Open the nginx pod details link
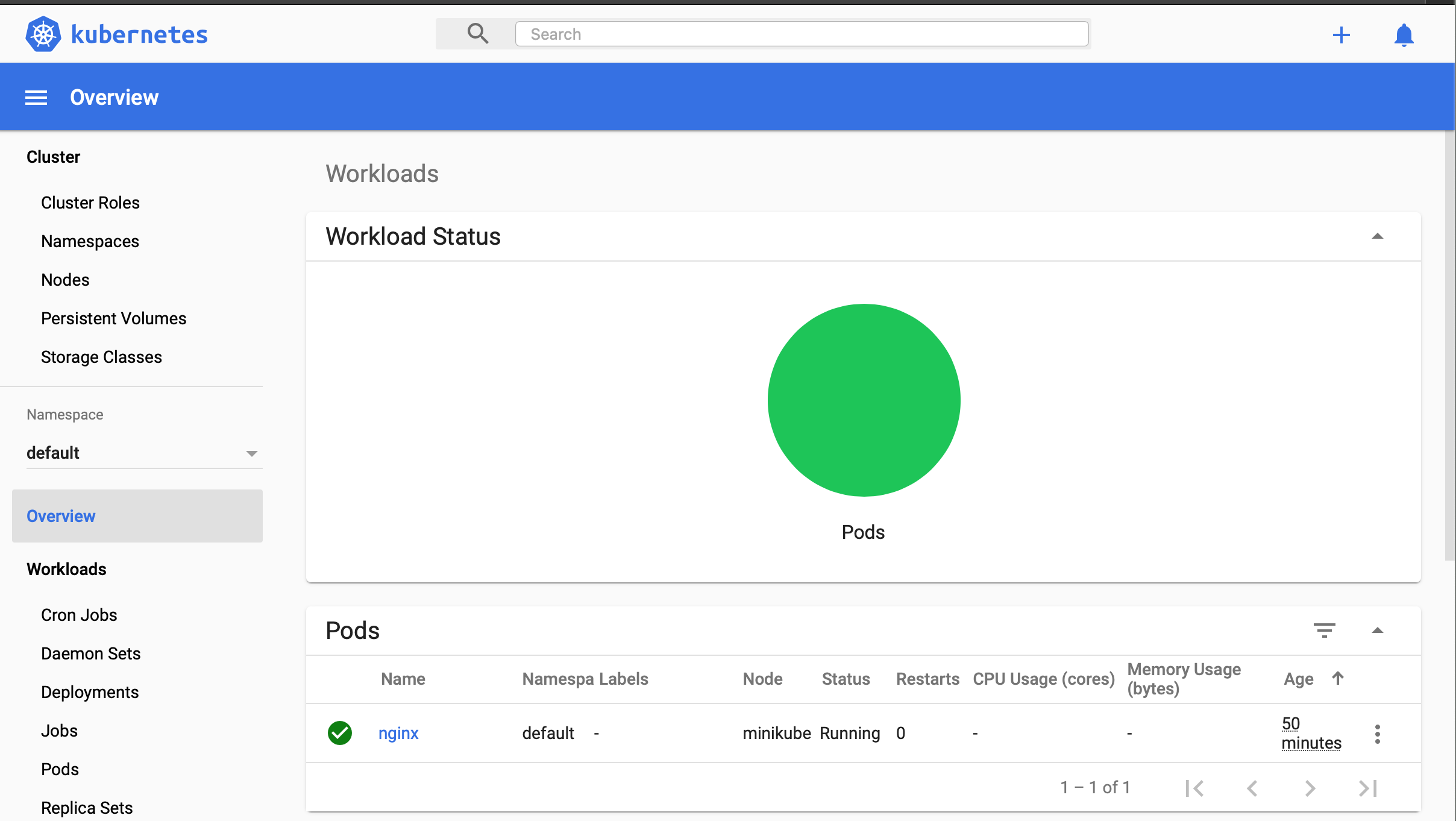1456x821 pixels. click(398, 733)
